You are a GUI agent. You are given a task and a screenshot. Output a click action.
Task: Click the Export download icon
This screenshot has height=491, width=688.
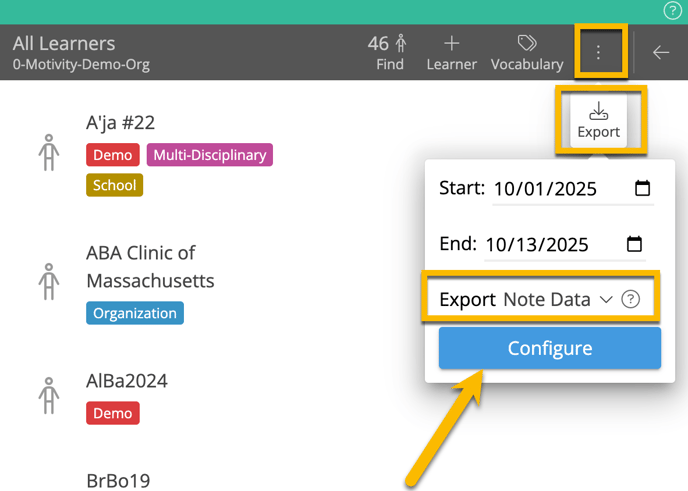pyautogui.click(x=598, y=119)
